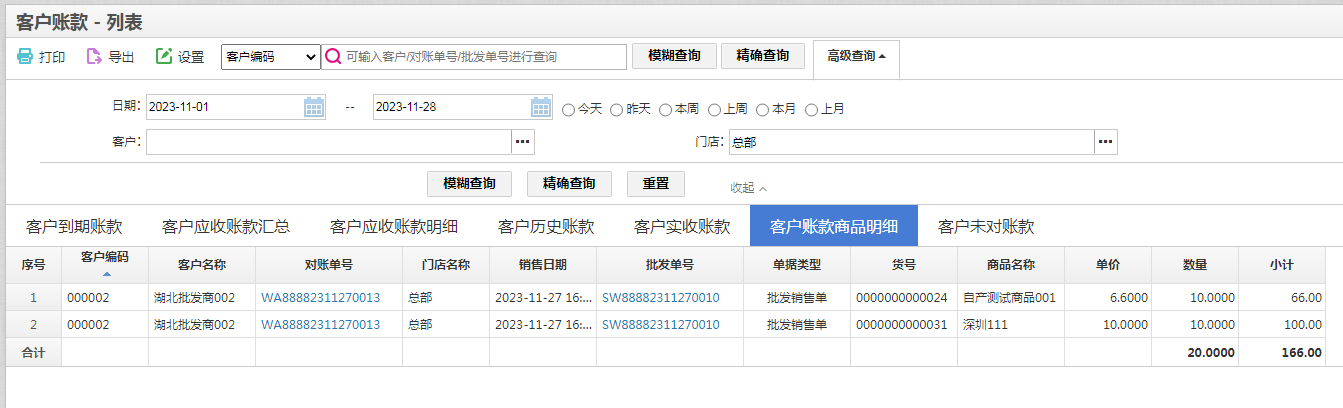The height and width of the screenshot is (408, 1343).
Task: Click the 销售日期 column header
Action: click(542, 265)
